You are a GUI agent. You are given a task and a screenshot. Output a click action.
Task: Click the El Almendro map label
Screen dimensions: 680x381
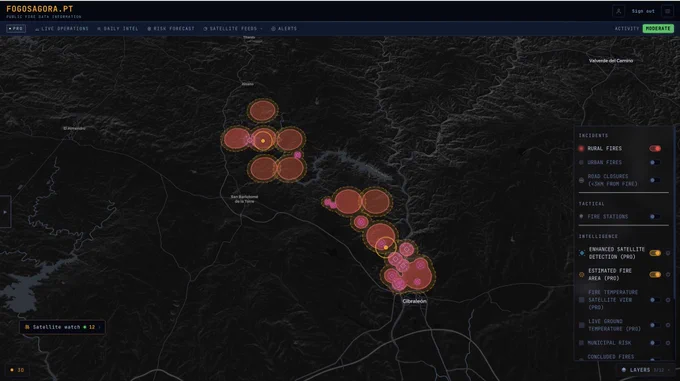click(74, 128)
